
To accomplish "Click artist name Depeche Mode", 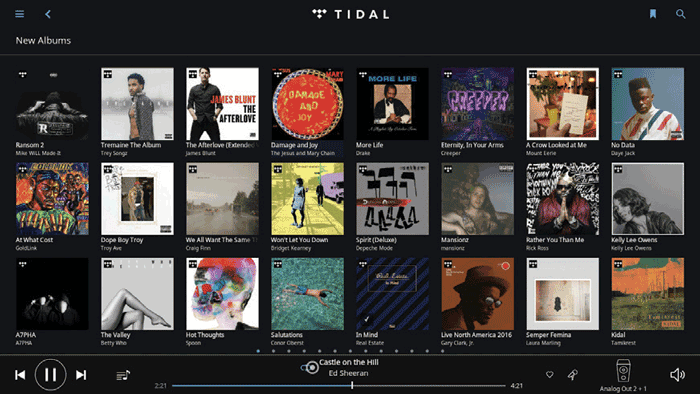I will coord(374,248).
